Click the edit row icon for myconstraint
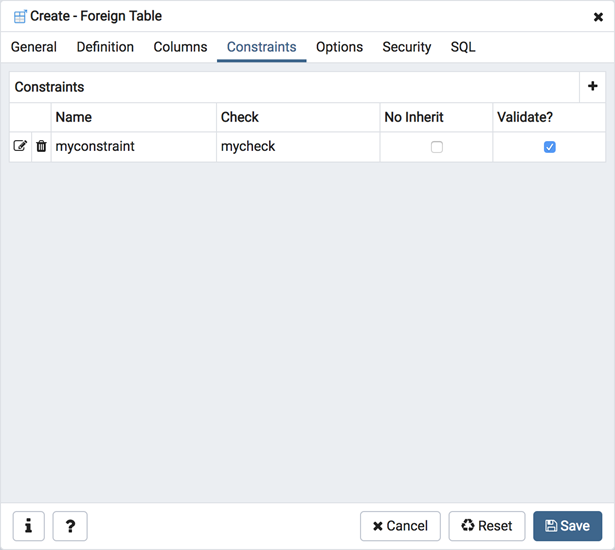615x550 pixels. [x=20, y=146]
